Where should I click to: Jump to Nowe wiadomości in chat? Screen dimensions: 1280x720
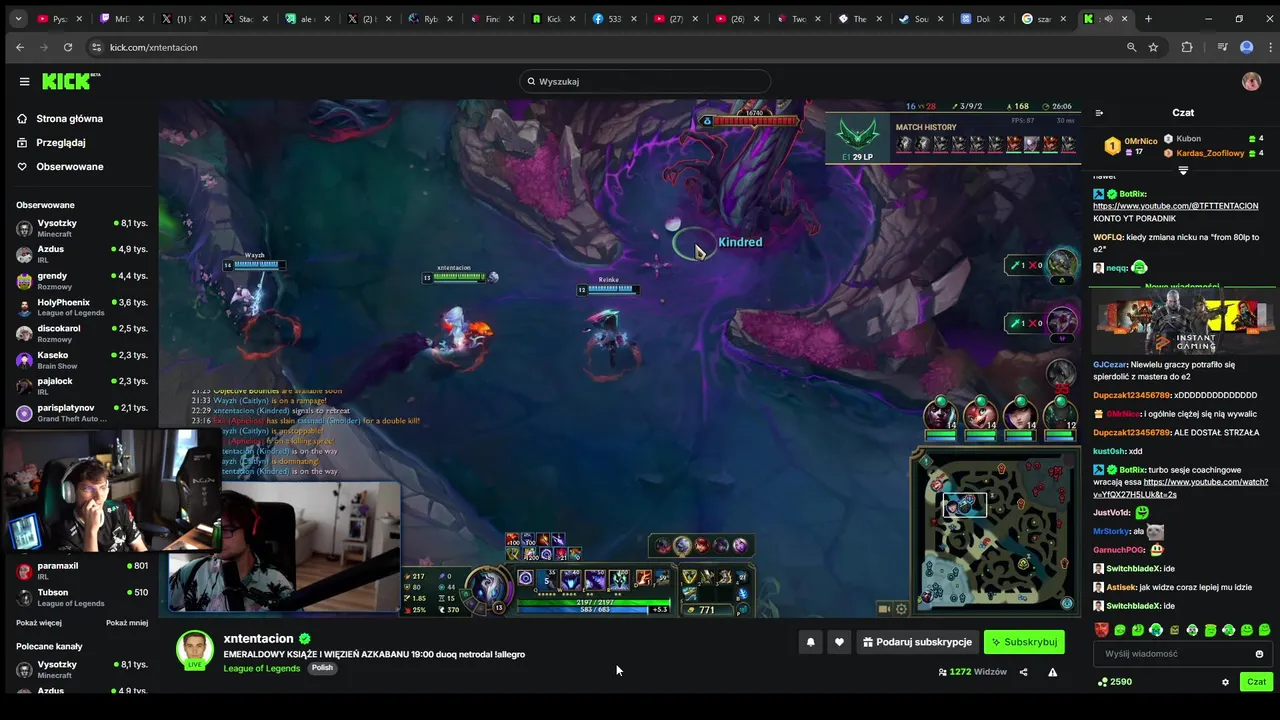(x=1182, y=287)
